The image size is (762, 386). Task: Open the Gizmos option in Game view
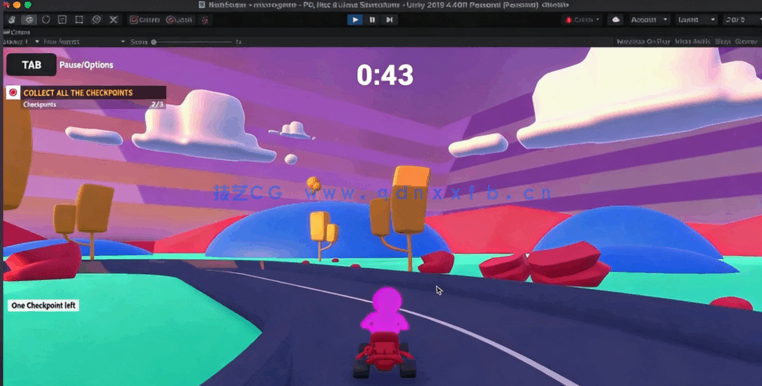(746, 42)
